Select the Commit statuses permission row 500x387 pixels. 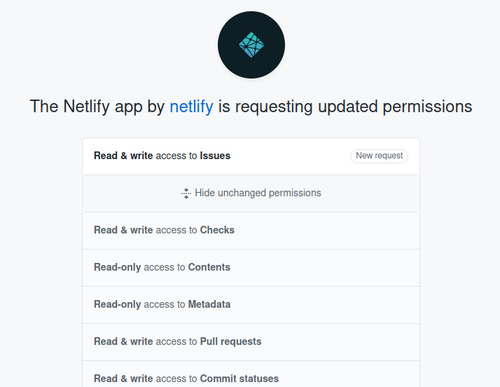pyautogui.click(x=251, y=374)
